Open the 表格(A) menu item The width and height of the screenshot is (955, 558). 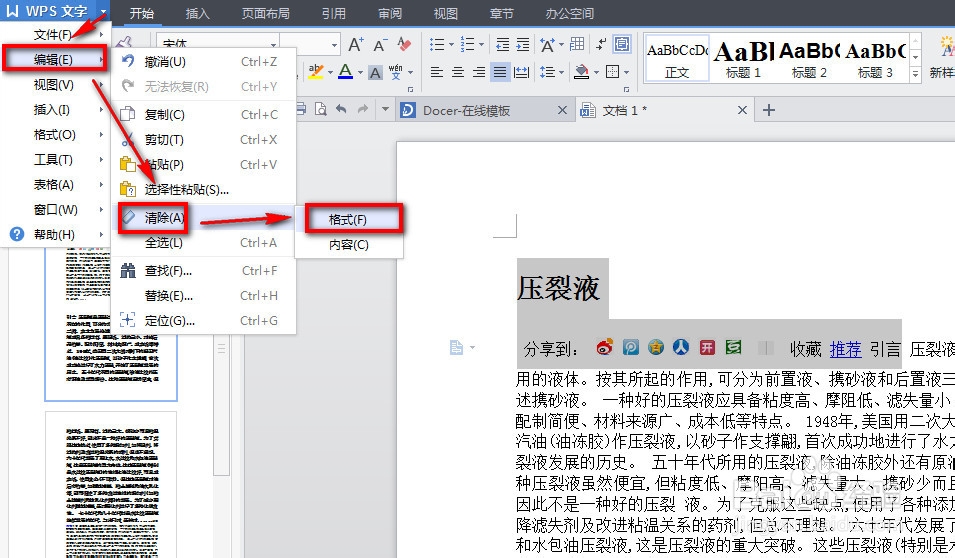55,185
